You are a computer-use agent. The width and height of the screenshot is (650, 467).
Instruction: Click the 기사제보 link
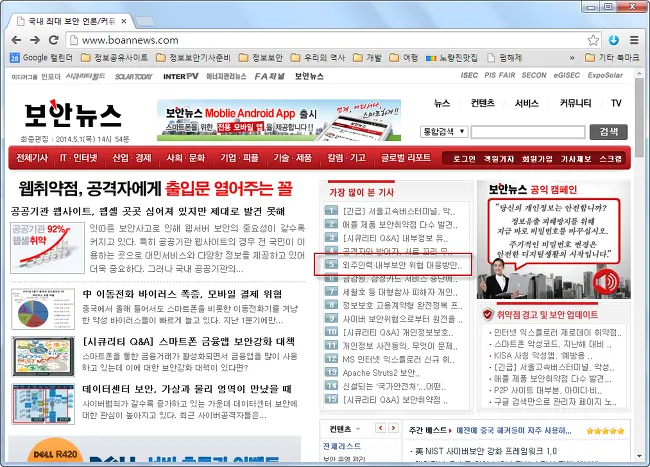coord(576,159)
